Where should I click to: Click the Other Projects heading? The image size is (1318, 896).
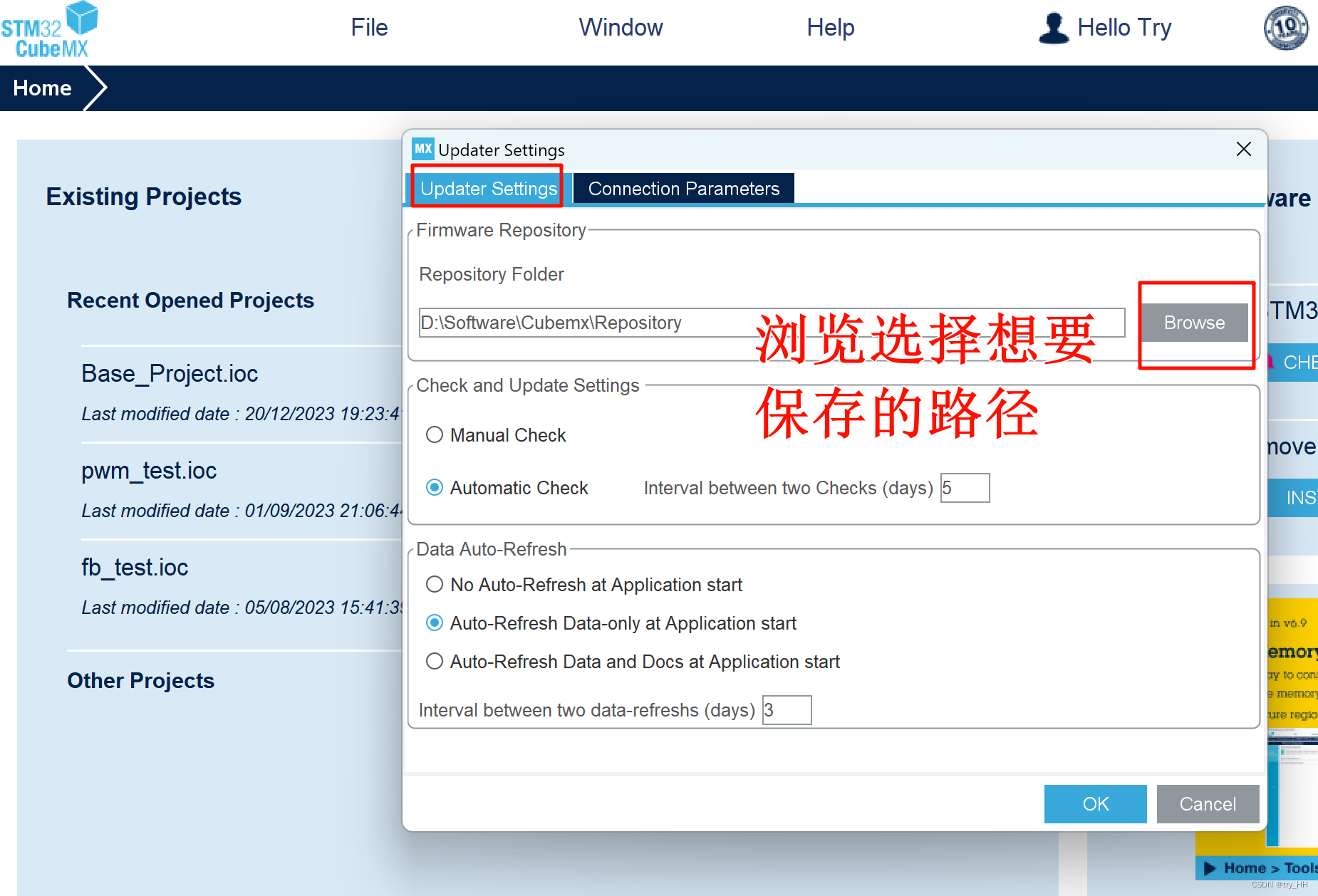pyautogui.click(x=140, y=680)
